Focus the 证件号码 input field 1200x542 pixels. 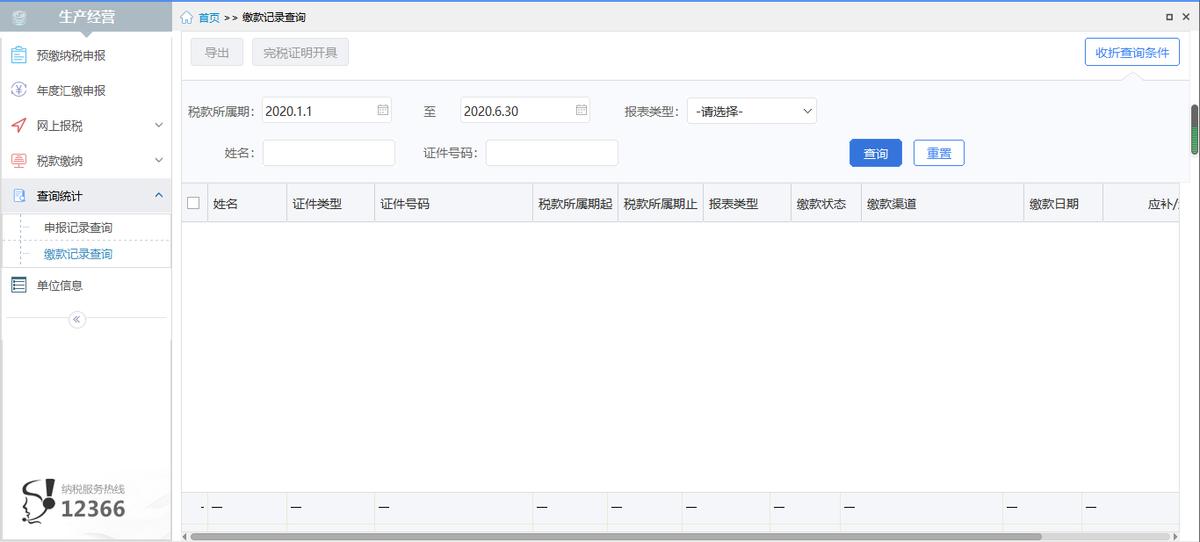click(x=552, y=153)
